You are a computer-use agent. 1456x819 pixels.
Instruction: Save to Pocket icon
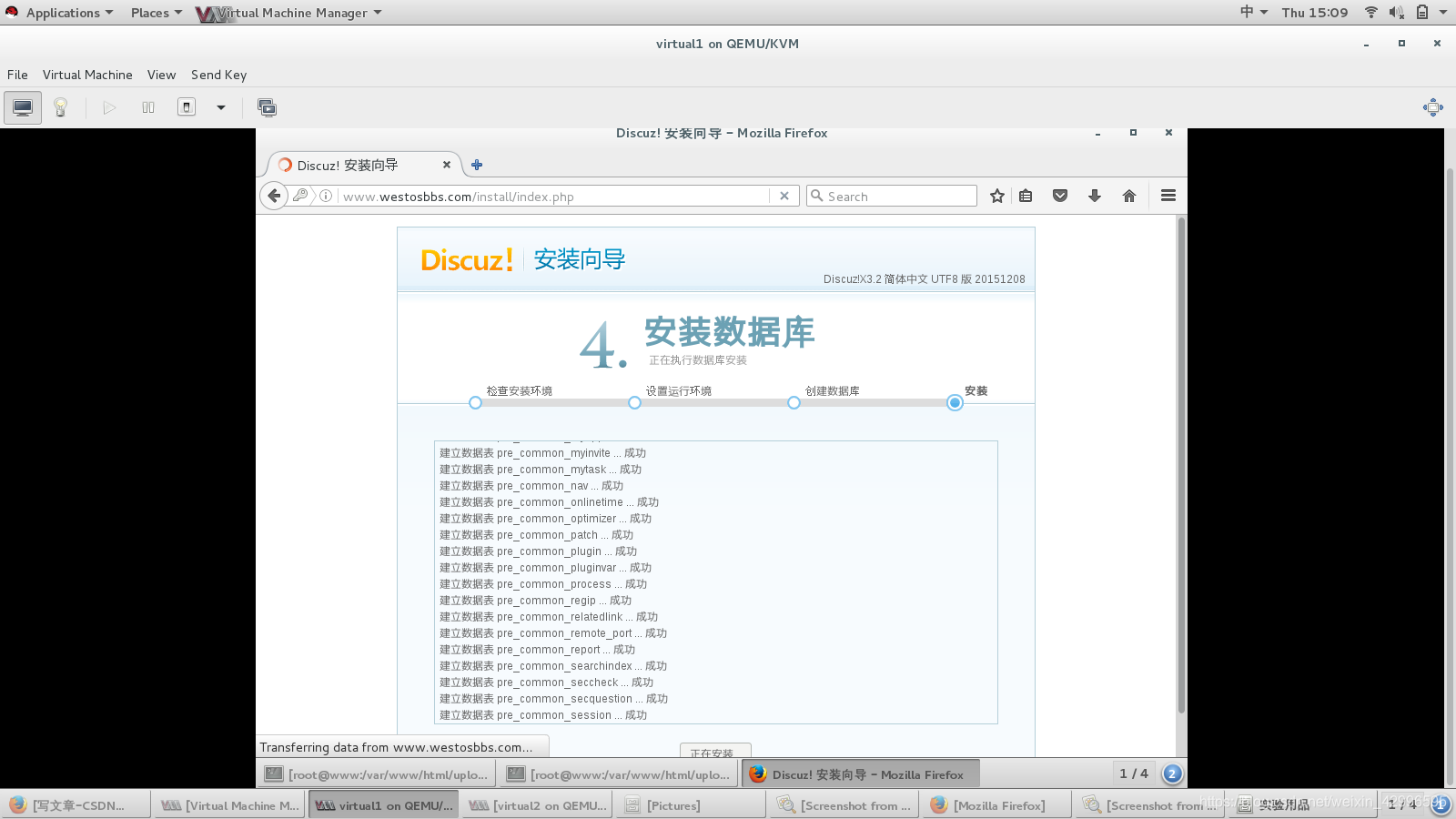pos(1060,196)
